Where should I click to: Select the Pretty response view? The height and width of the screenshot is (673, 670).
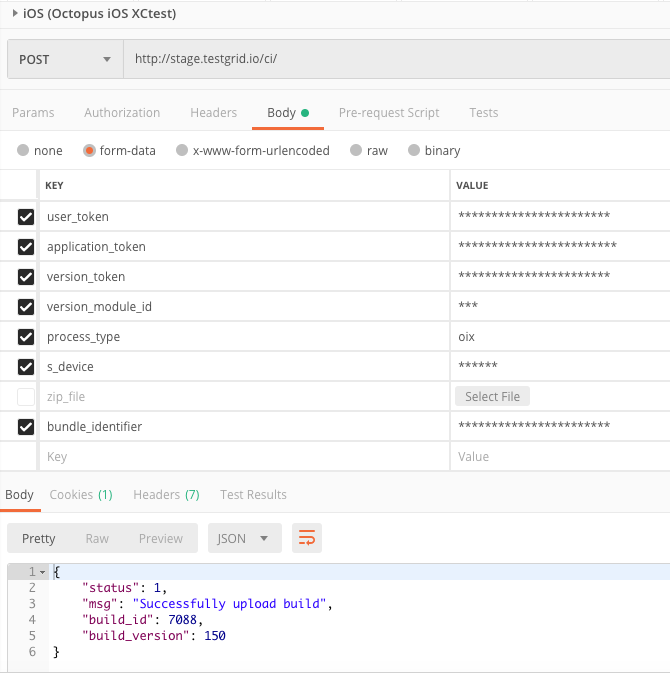click(x=39, y=538)
